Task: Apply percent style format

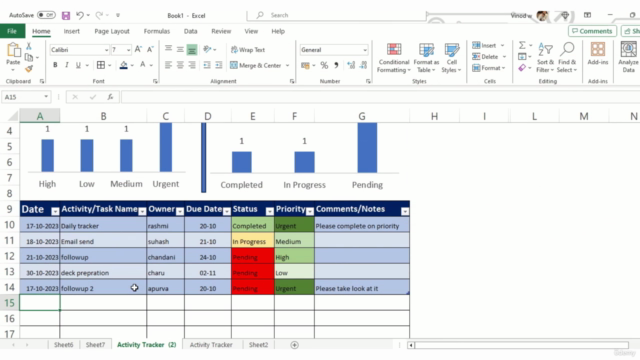Action: point(324,65)
